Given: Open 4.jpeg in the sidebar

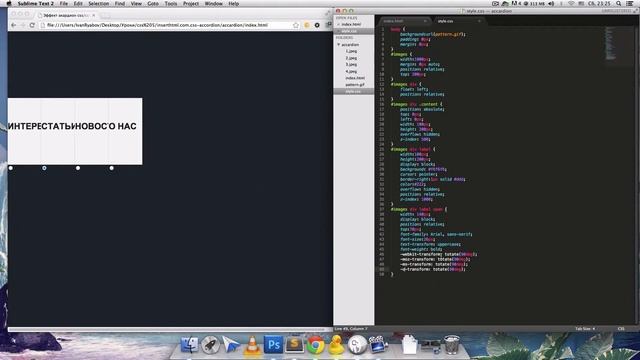Looking at the screenshot, I should click(x=351, y=71).
